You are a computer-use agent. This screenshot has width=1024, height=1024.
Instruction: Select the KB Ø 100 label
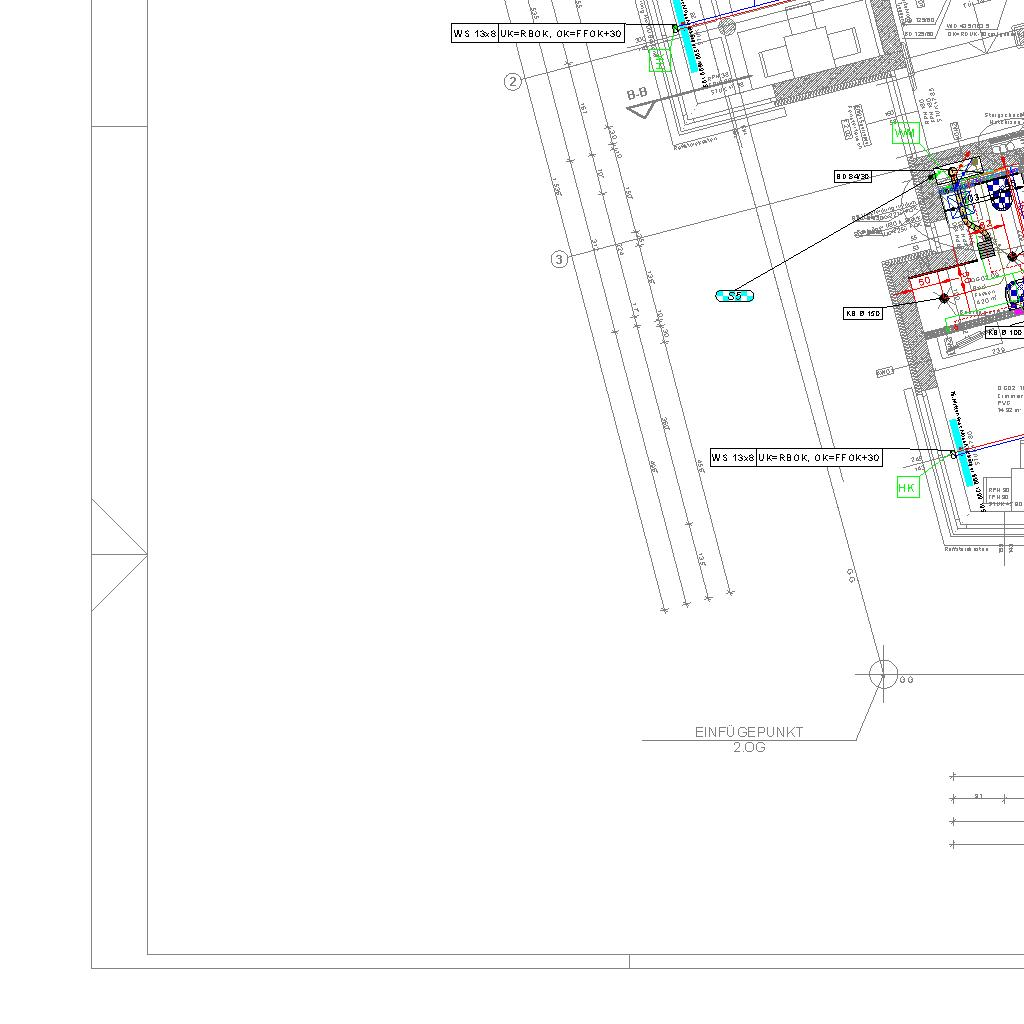[x=1004, y=332]
